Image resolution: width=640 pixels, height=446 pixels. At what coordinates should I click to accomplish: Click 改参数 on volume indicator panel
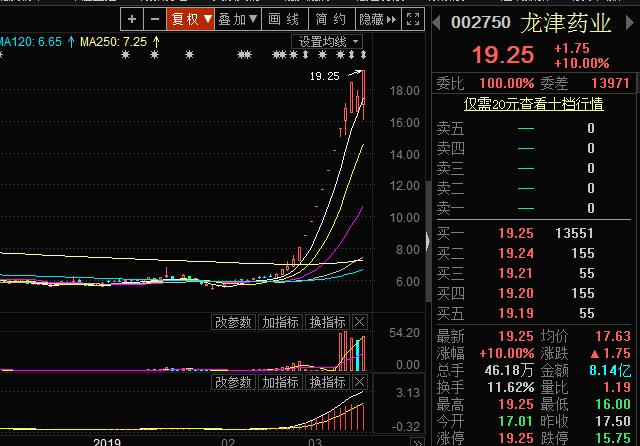point(233,322)
